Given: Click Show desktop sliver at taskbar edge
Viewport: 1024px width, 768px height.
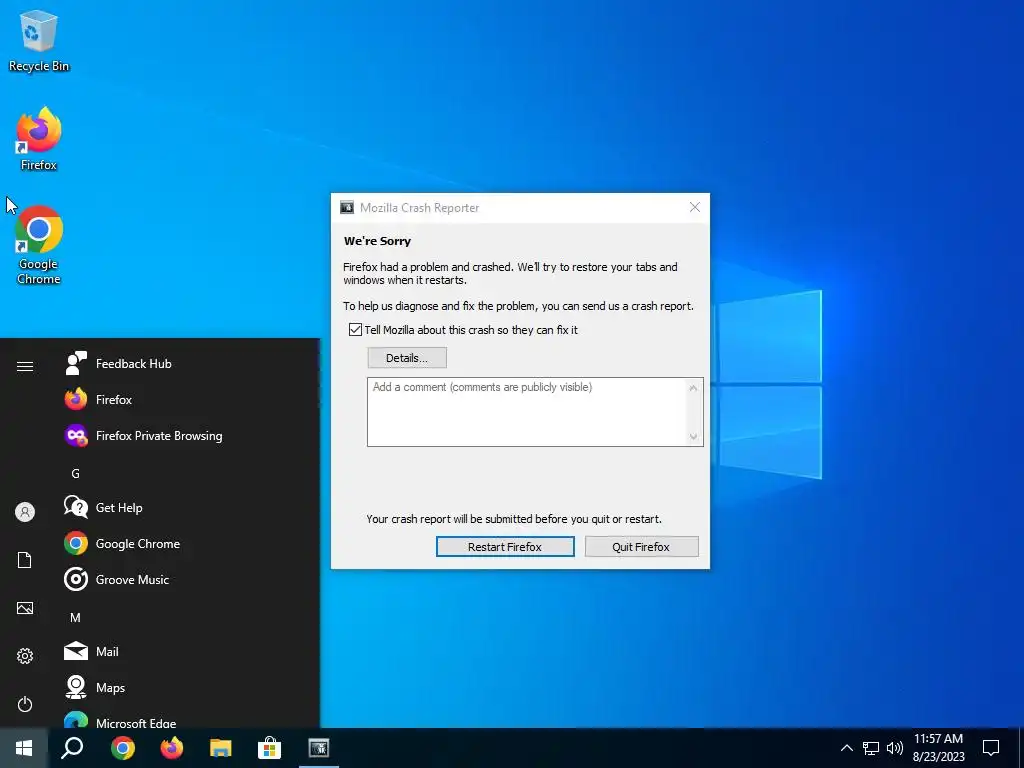Looking at the screenshot, I should pyautogui.click(x=1021, y=748).
